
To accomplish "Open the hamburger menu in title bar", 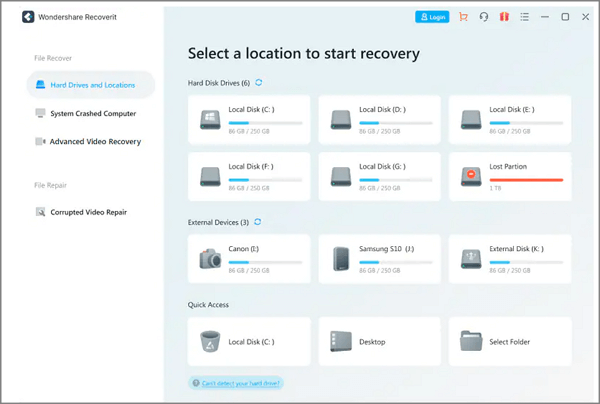I will click(524, 17).
